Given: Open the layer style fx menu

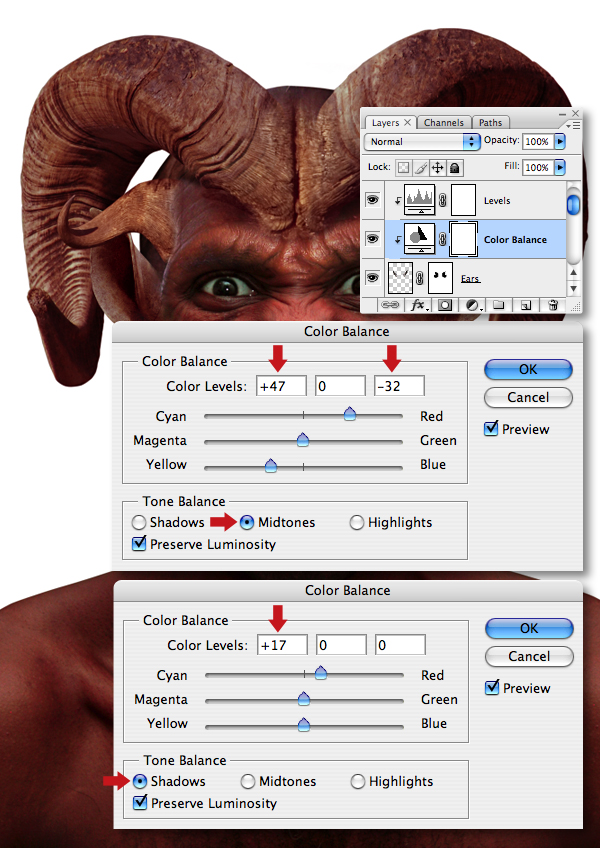Looking at the screenshot, I should [x=419, y=305].
